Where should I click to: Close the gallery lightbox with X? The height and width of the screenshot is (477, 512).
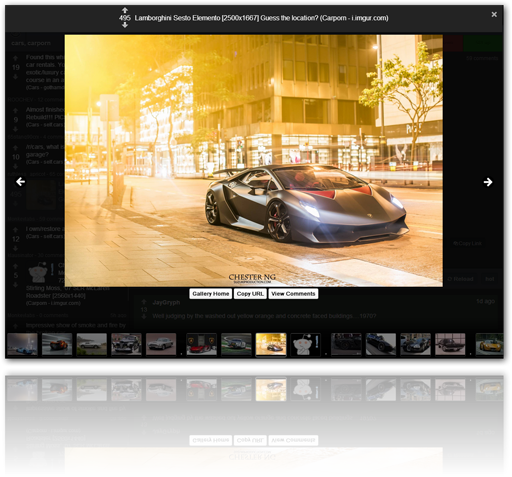point(494,14)
